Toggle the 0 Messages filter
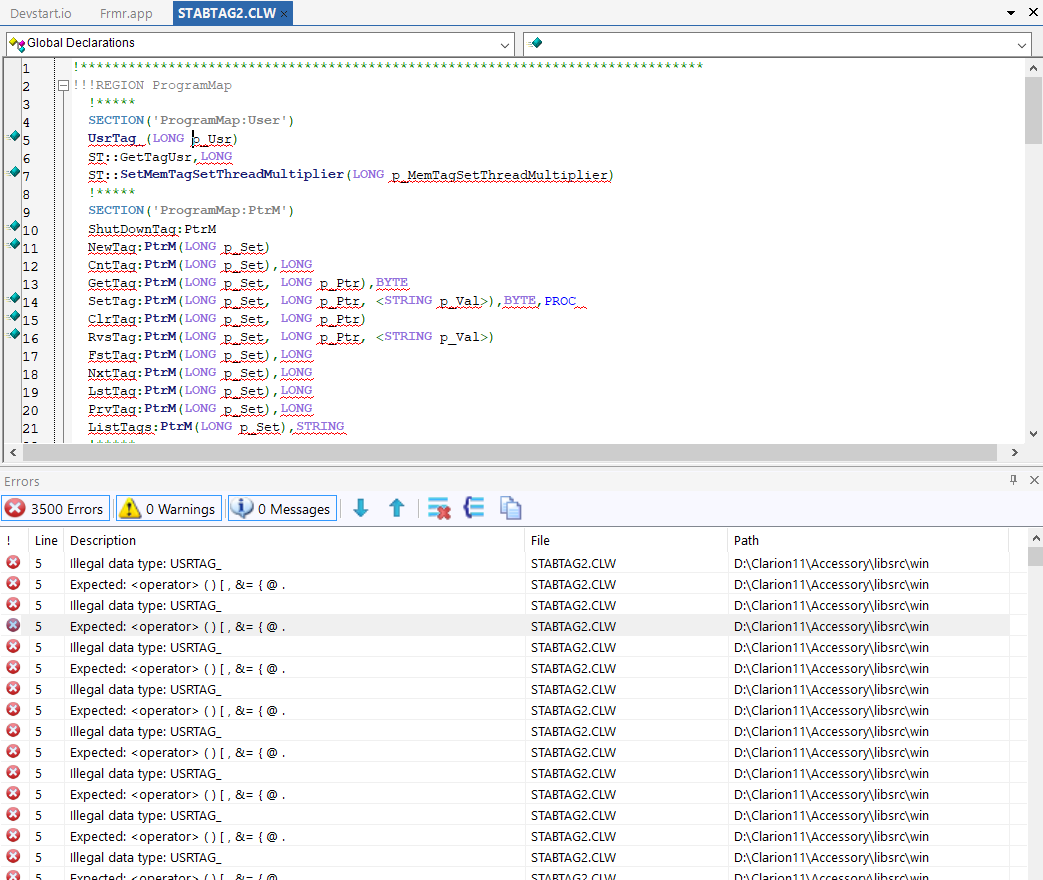Screen dimensions: 1043x880 point(282,509)
